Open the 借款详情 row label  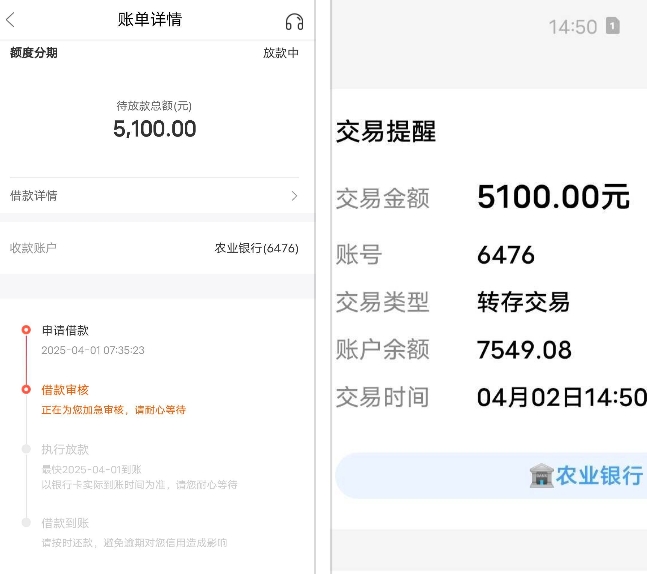tap(33, 196)
